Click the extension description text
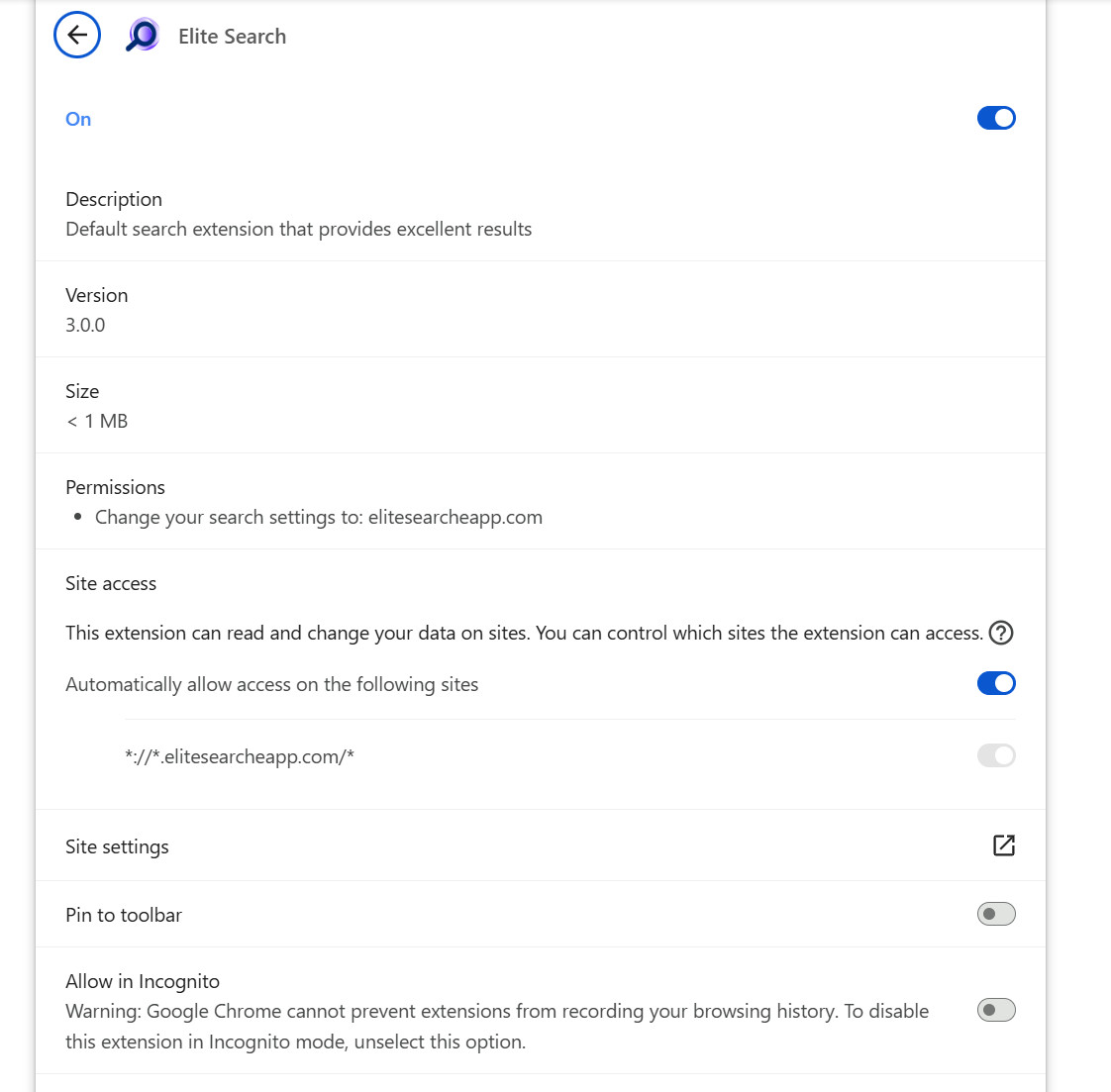Screen dimensions: 1111x1092 click(298, 230)
